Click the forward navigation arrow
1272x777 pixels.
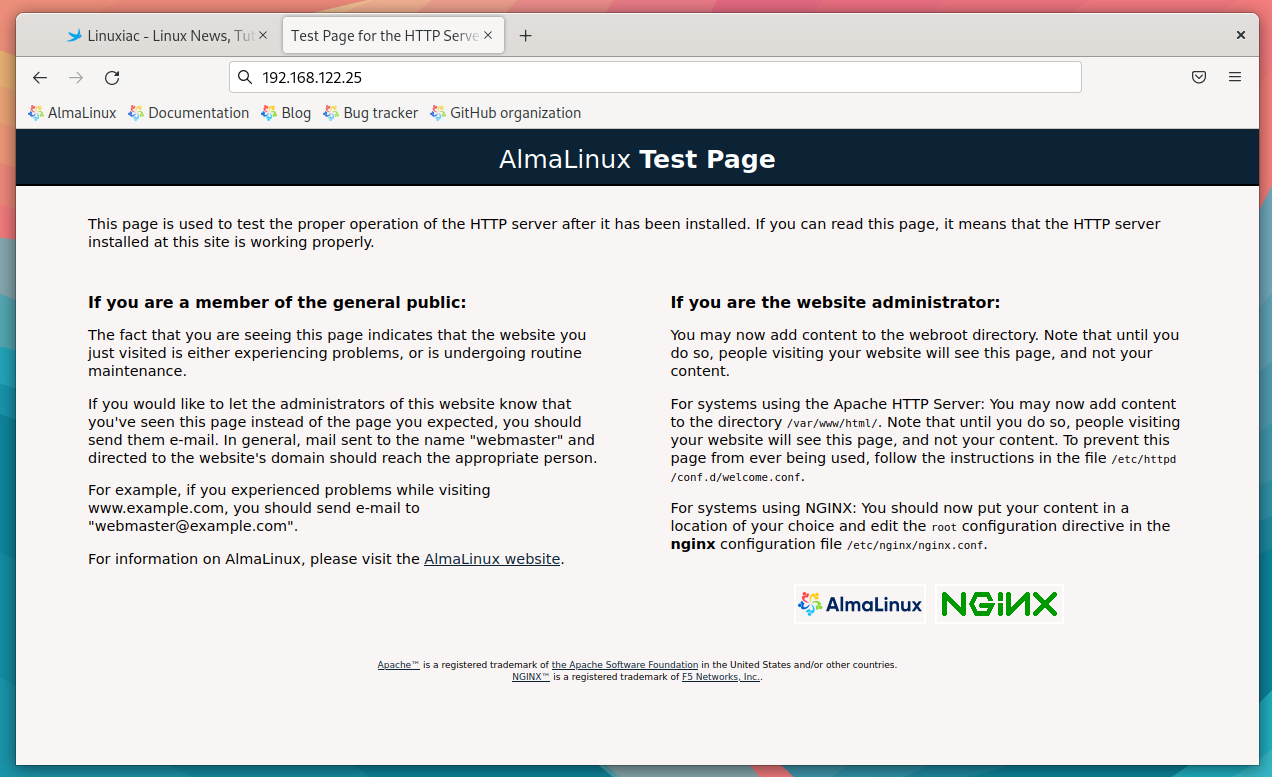coord(76,77)
